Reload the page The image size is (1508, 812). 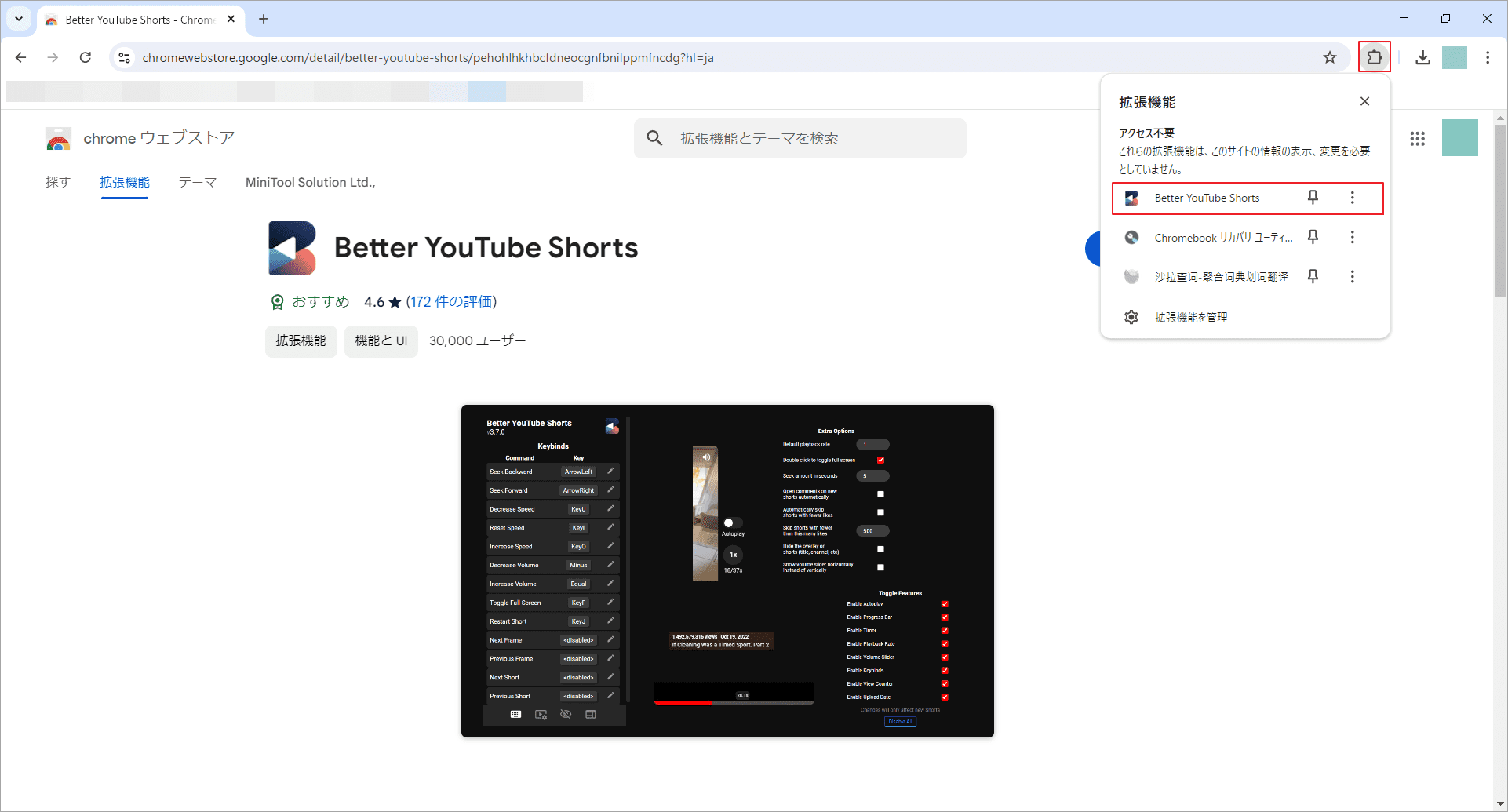[x=86, y=57]
